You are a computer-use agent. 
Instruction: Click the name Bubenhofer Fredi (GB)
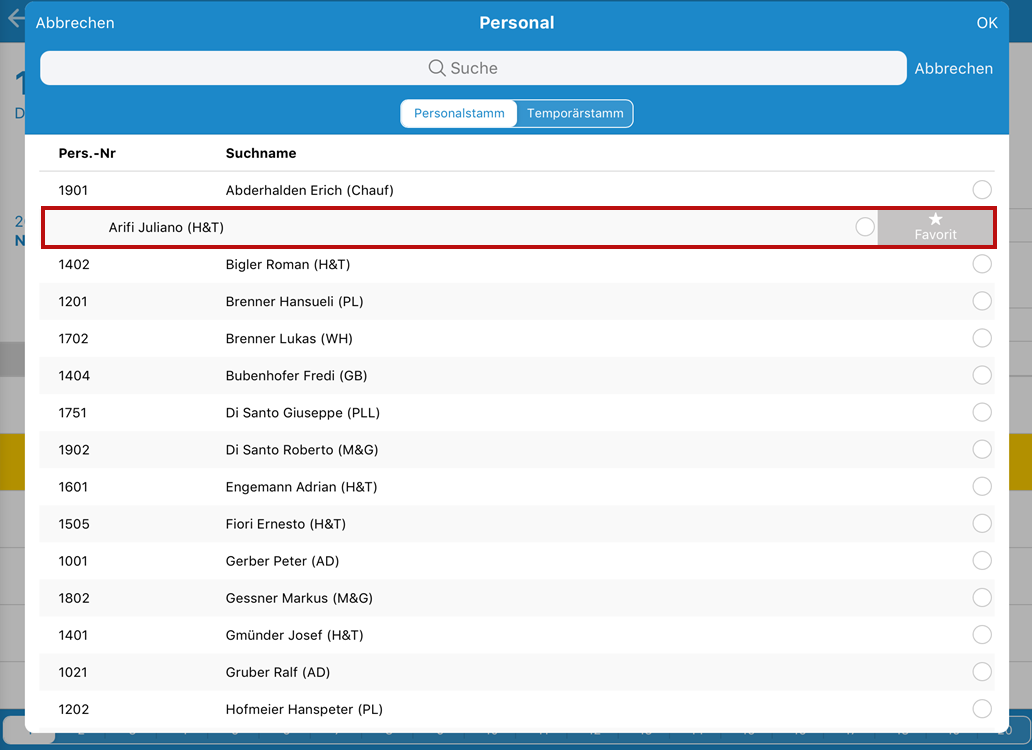pyautogui.click(x=296, y=376)
